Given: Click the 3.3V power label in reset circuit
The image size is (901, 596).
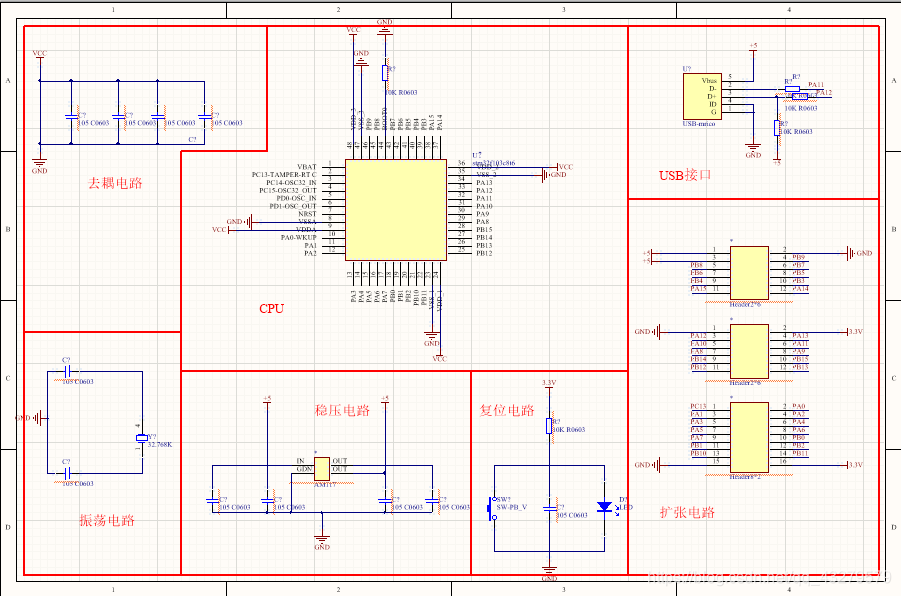Looking at the screenshot, I should [549, 383].
